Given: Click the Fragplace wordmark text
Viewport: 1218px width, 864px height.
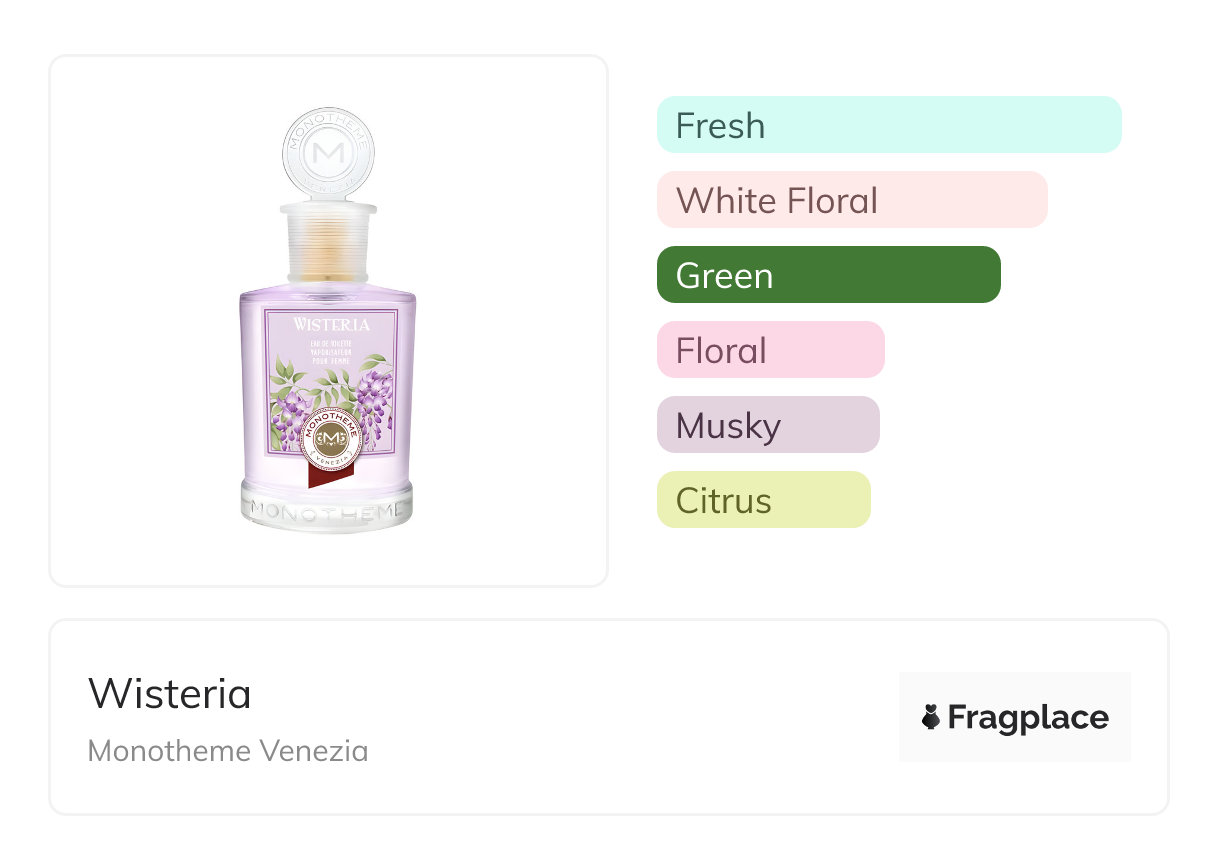Looking at the screenshot, I should [x=1028, y=717].
